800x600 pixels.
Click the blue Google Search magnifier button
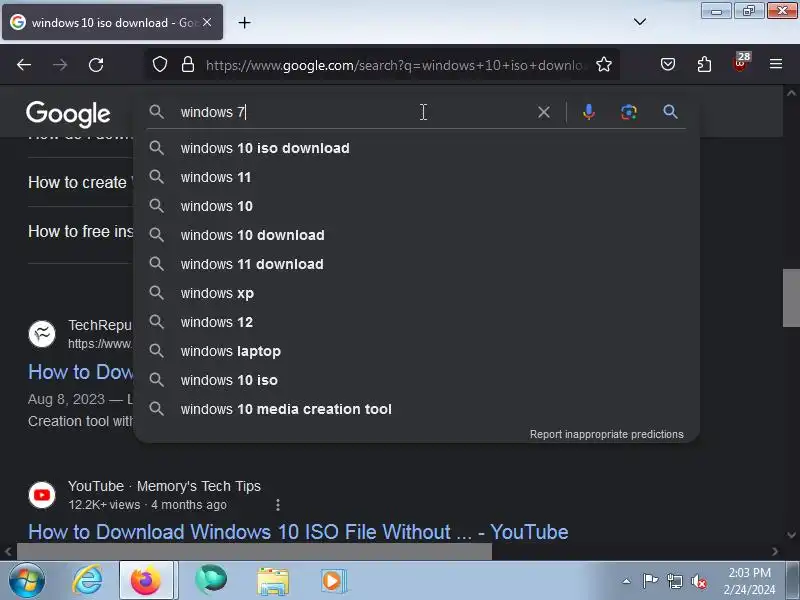pyautogui.click(x=670, y=112)
